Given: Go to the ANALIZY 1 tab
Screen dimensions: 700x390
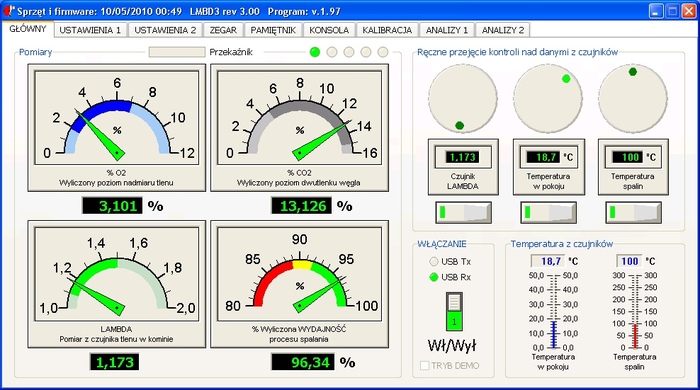Looking at the screenshot, I should point(447,30).
